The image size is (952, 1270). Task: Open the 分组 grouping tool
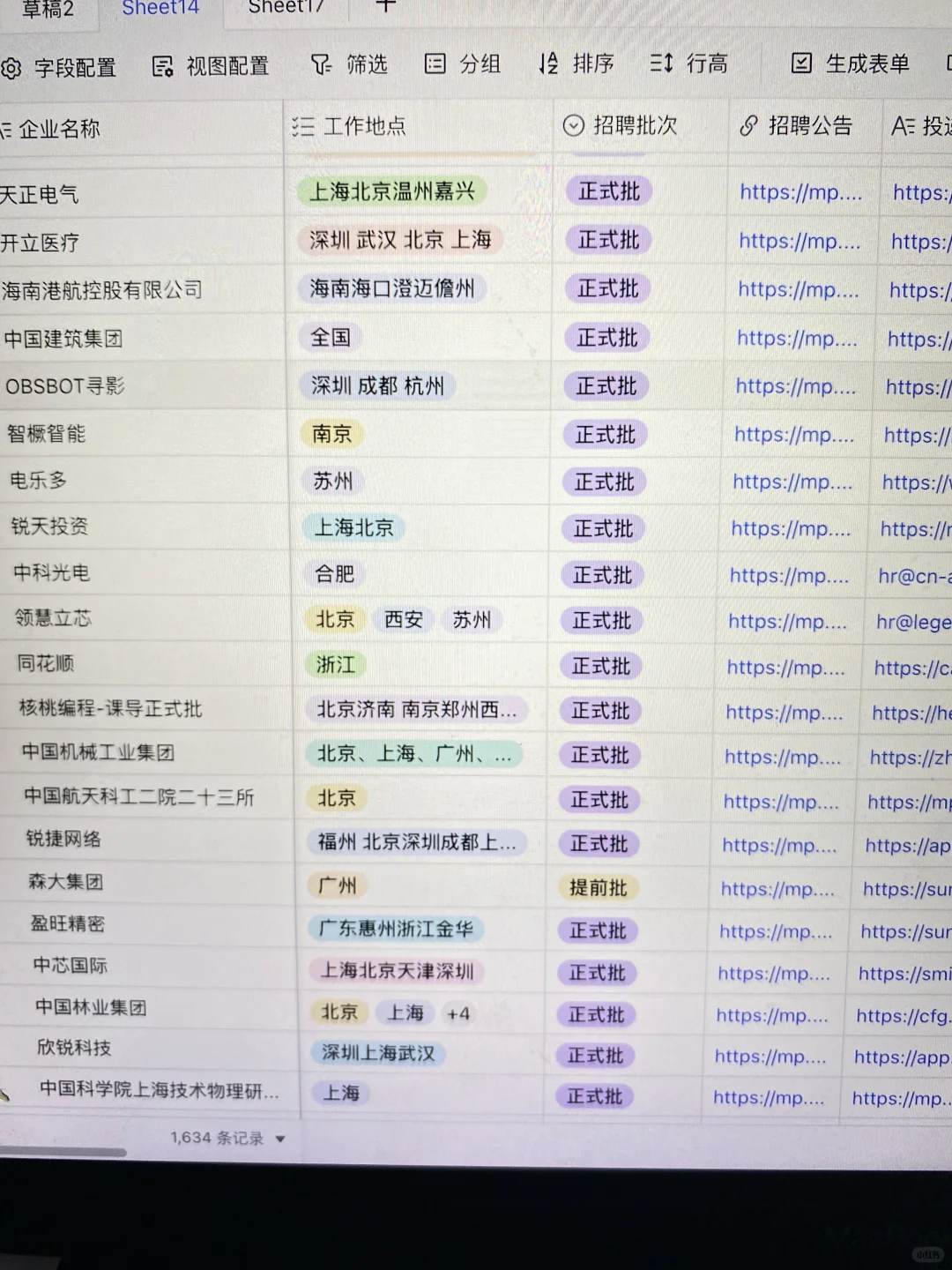[435, 63]
